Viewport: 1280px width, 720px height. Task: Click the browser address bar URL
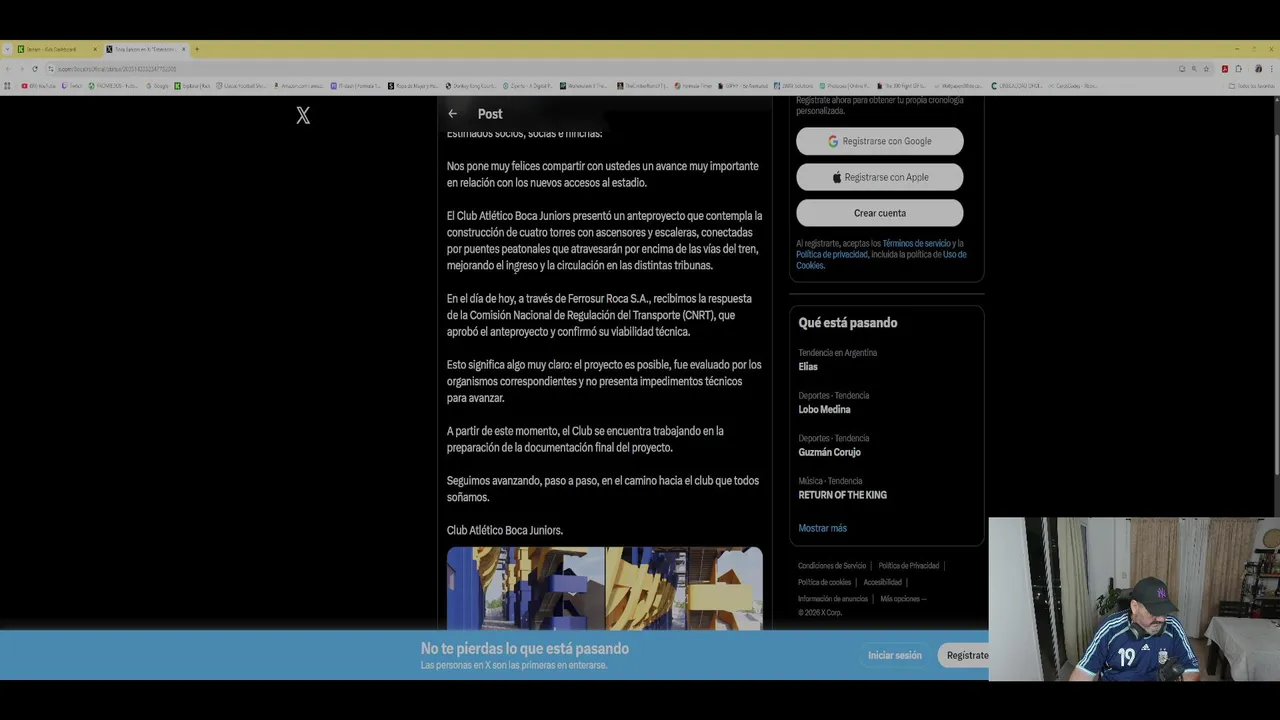(x=116, y=69)
